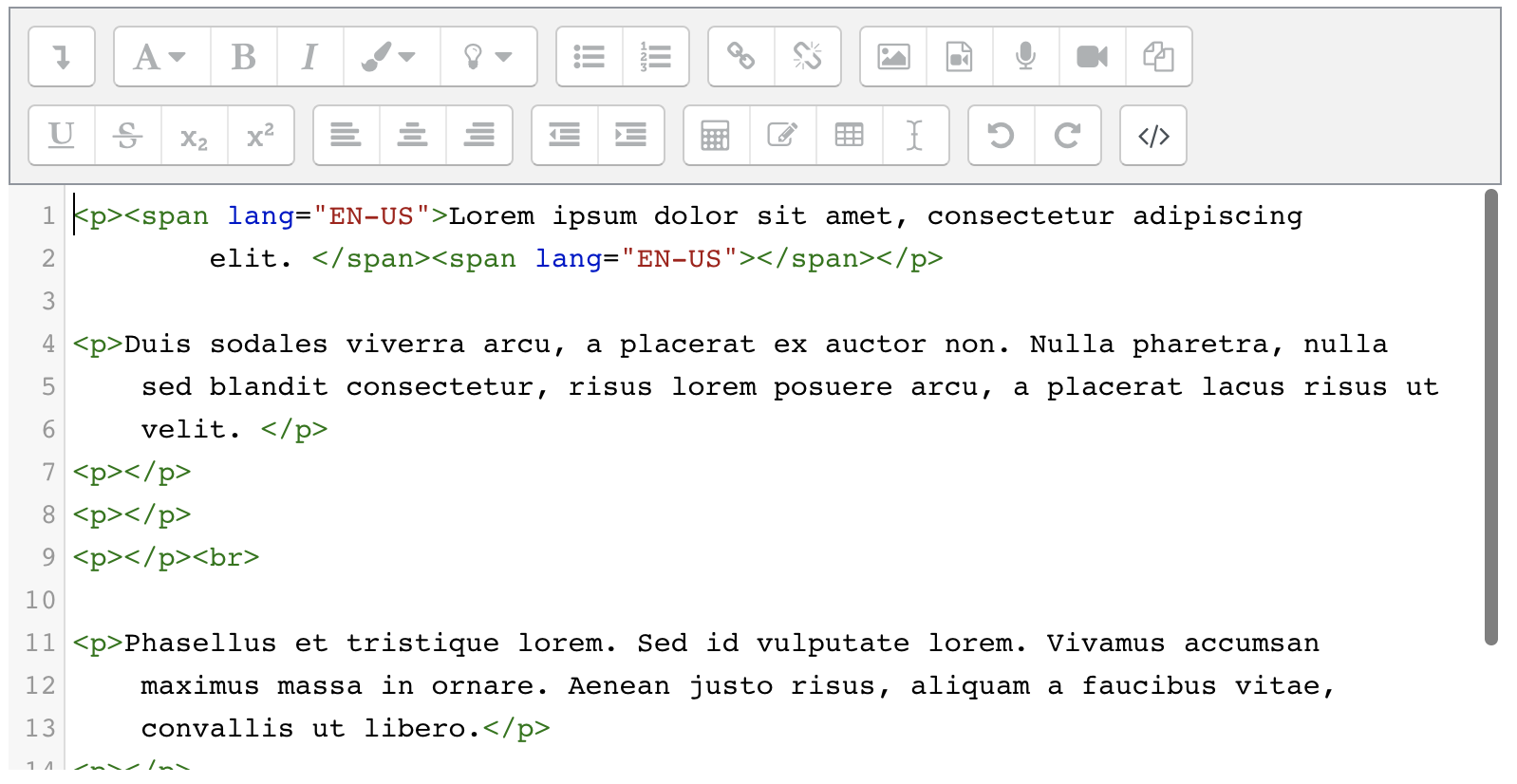
Task: Expand the font color brush dropdown
Action: [x=390, y=57]
